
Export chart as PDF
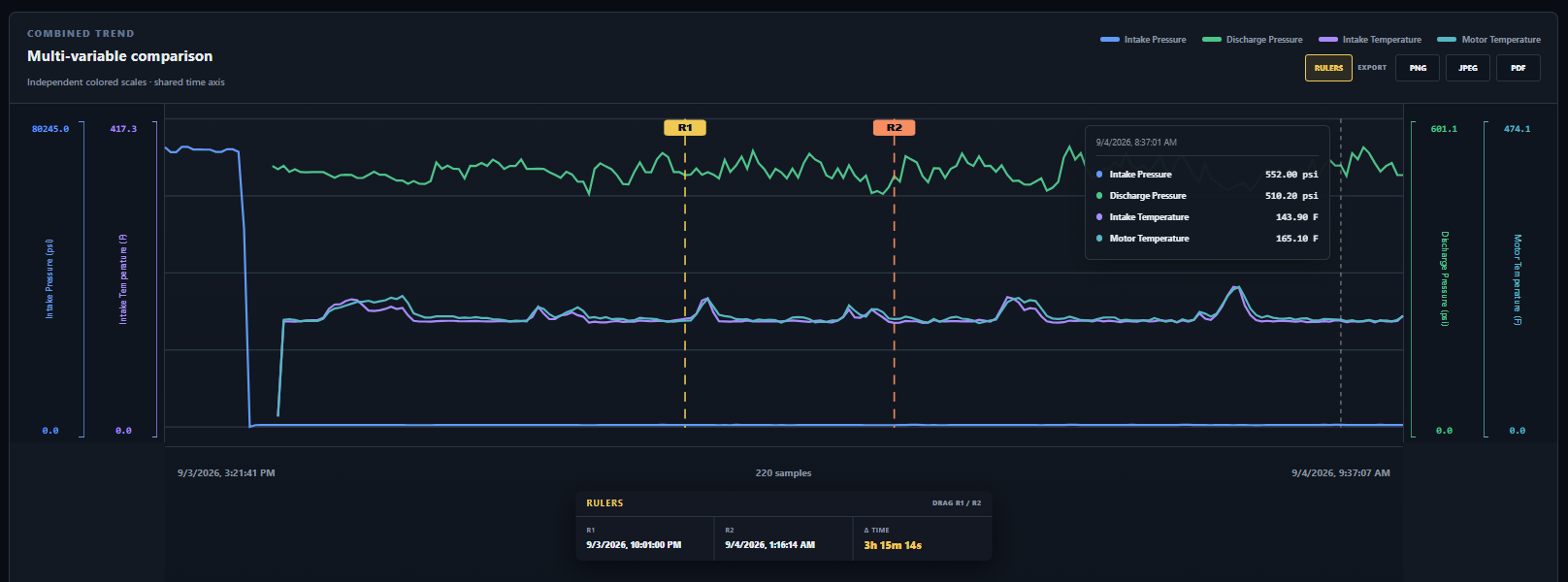click(x=1519, y=68)
